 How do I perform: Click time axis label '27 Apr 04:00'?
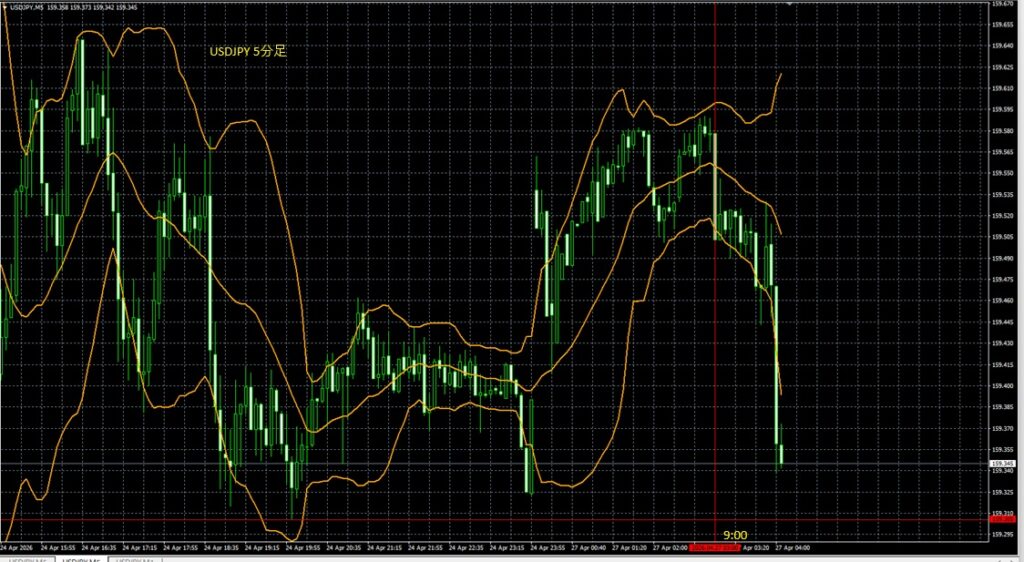pos(793,548)
